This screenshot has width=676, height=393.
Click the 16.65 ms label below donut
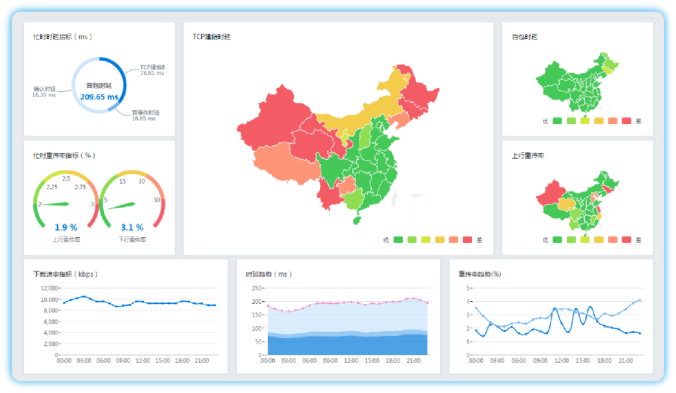pyautogui.click(x=145, y=115)
